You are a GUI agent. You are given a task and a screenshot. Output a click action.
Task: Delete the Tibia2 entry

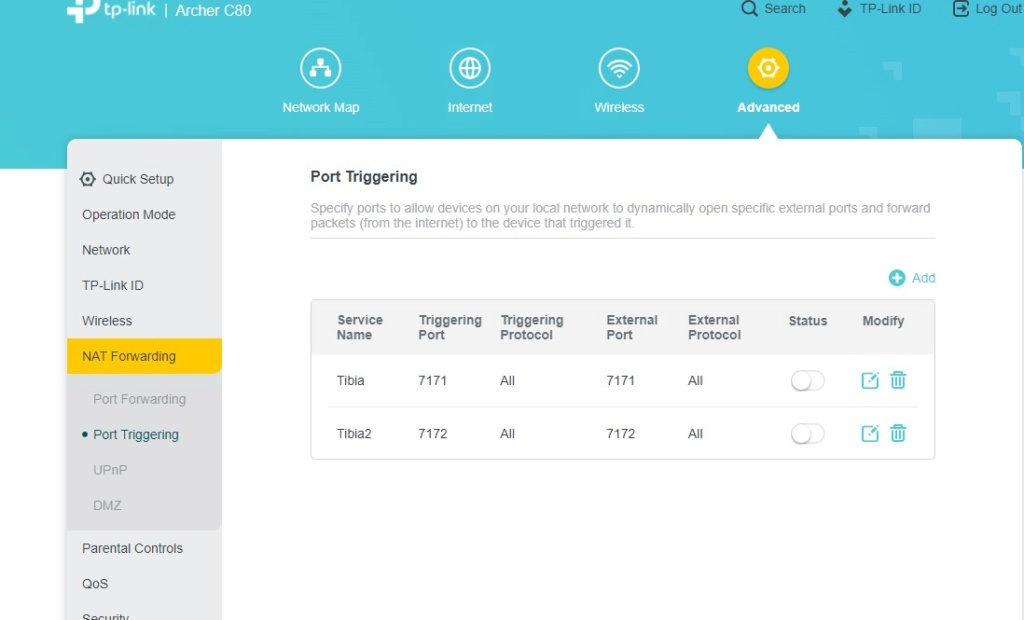click(x=898, y=433)
